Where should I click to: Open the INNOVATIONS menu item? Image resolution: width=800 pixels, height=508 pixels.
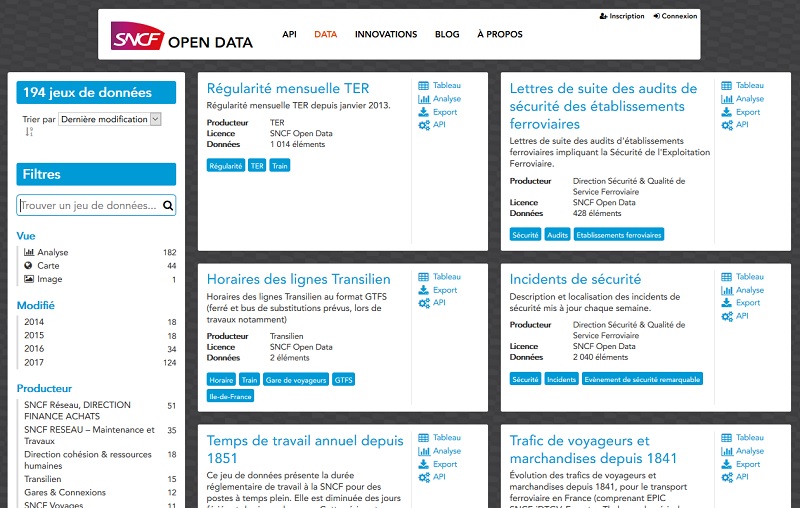[x=386, y=34]
